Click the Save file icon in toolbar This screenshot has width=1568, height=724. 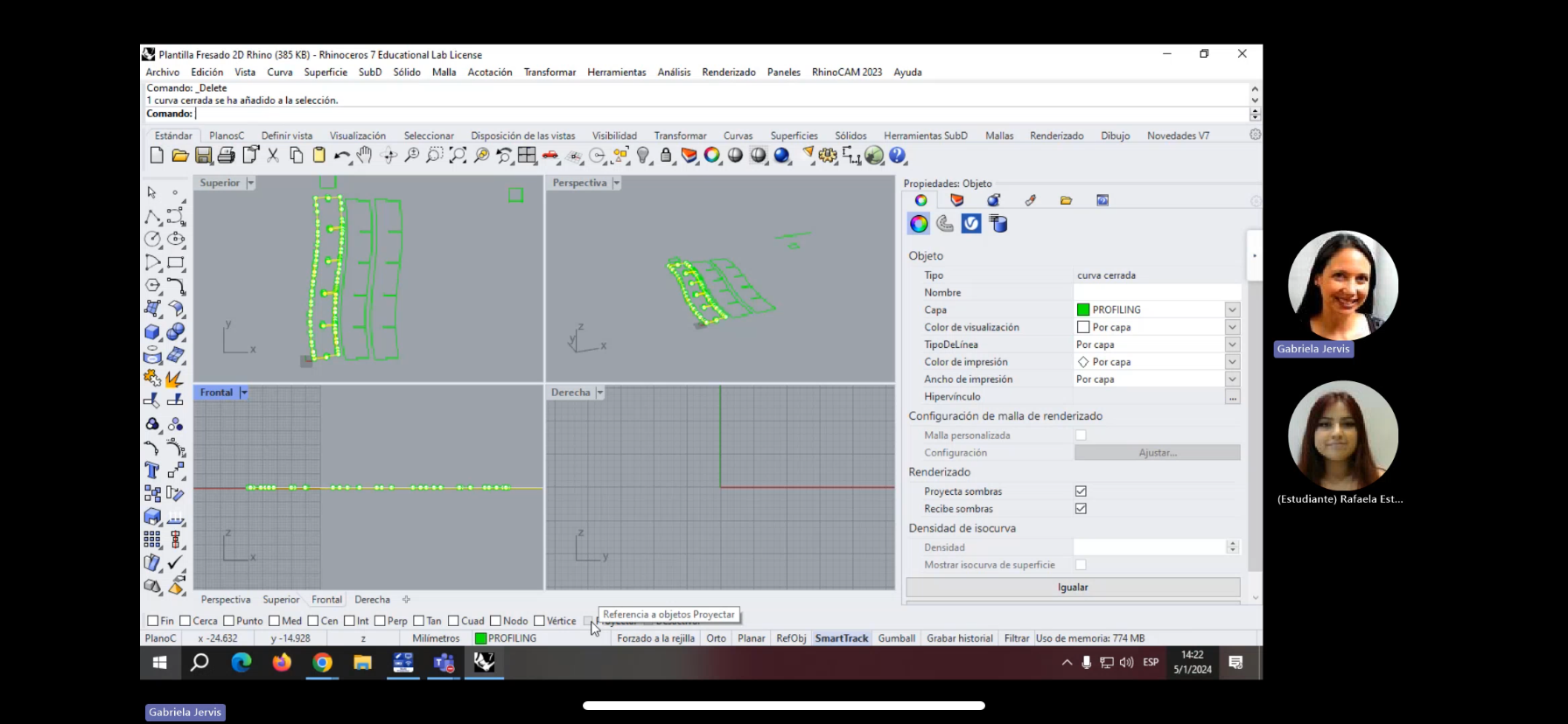click(x=203, y=156)
